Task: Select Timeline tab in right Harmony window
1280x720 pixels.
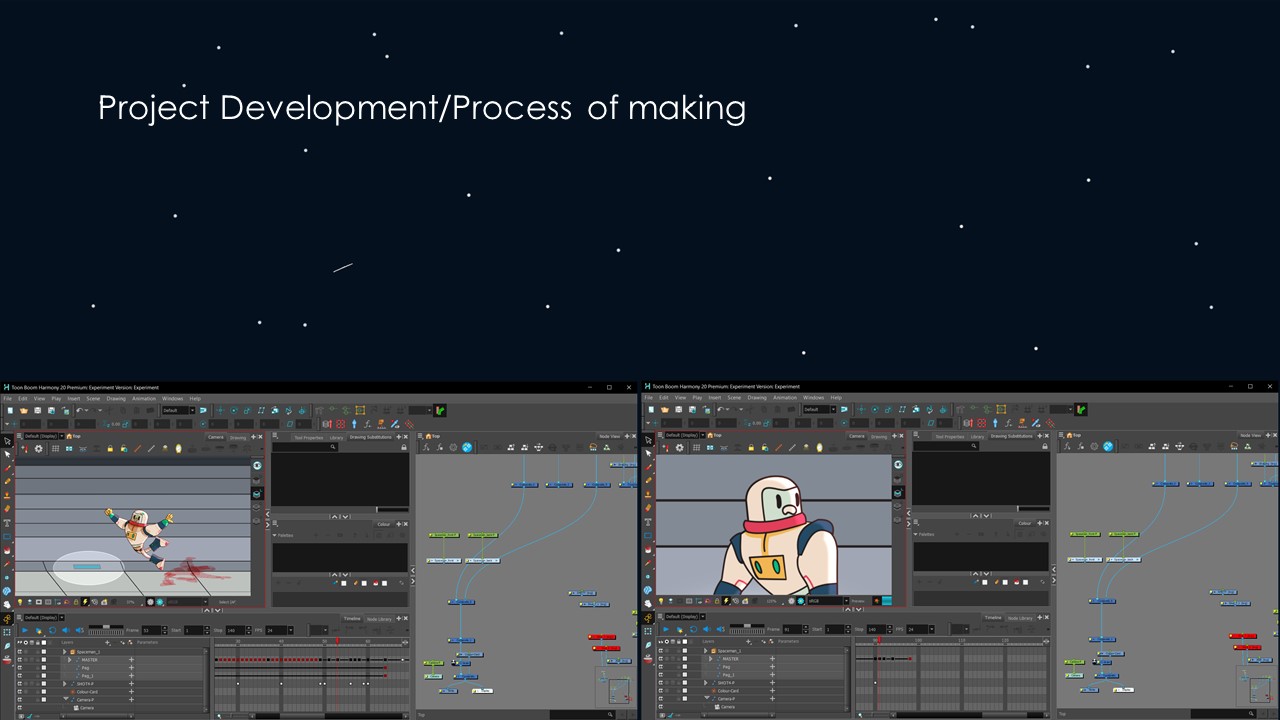Action: pyautogui.click(x=992, y=618)
